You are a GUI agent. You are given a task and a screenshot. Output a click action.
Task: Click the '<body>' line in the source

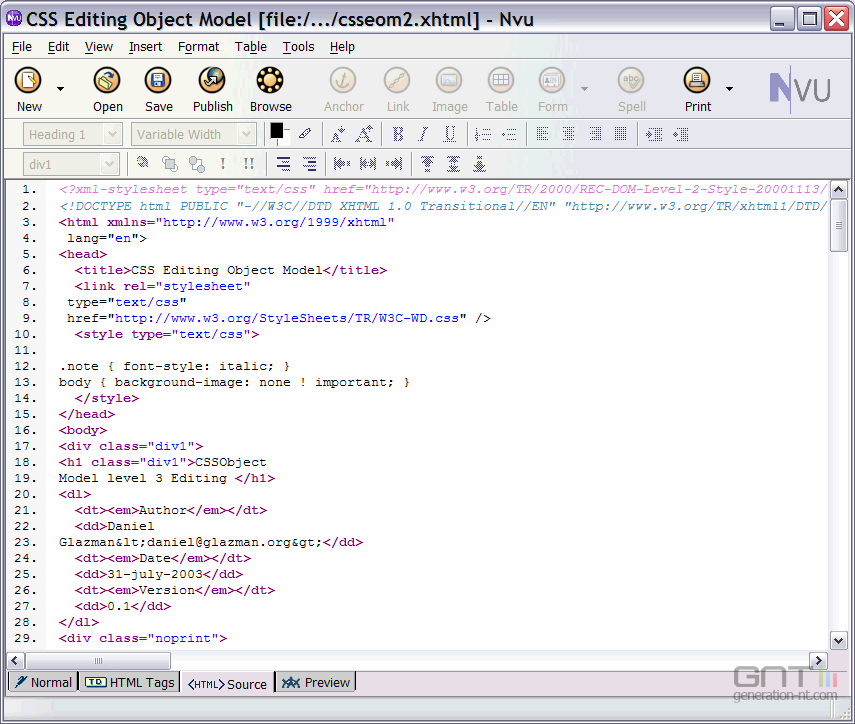point(83,430)
